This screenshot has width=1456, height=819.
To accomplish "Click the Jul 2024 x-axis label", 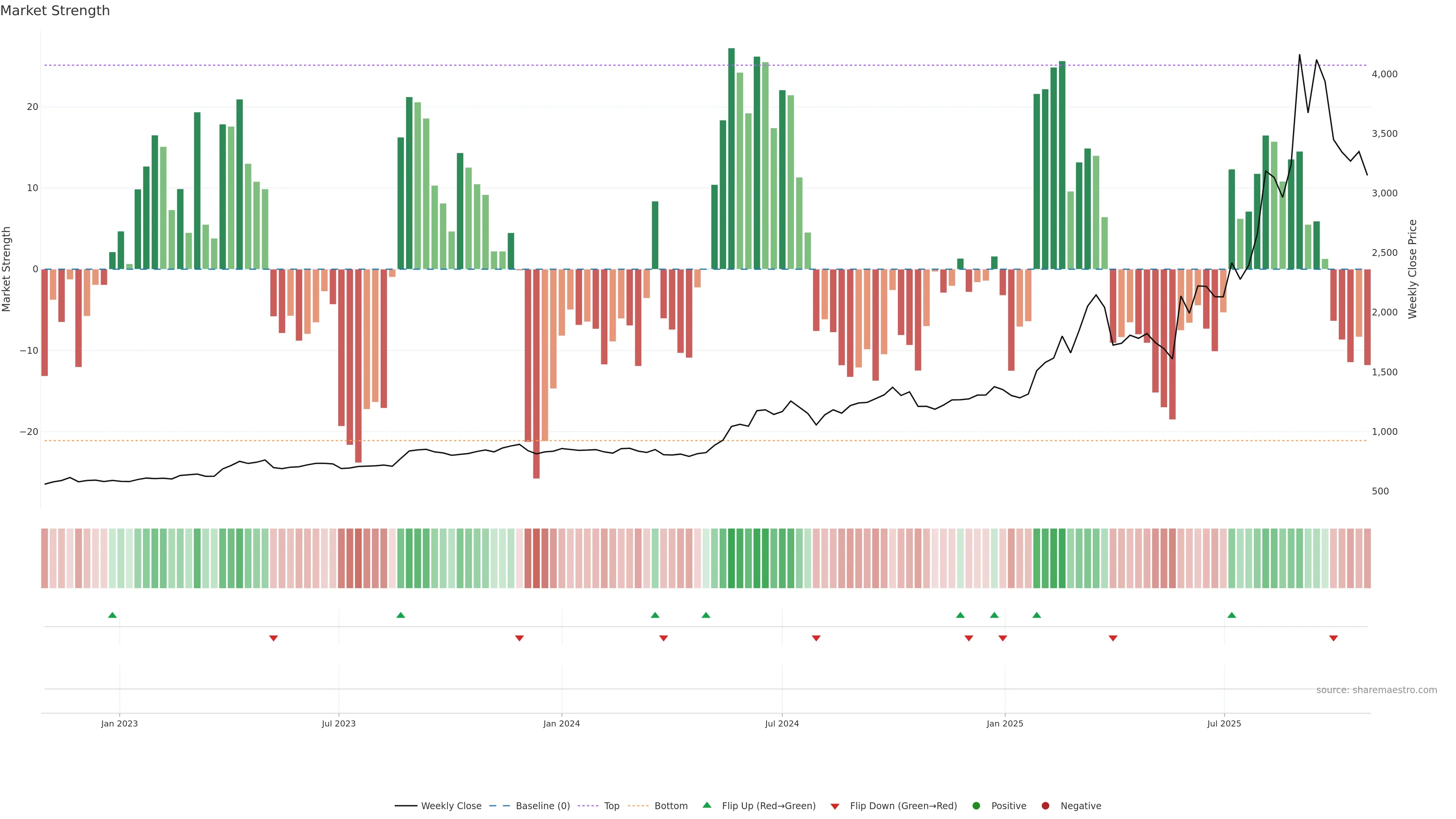I will pos(782,723).
